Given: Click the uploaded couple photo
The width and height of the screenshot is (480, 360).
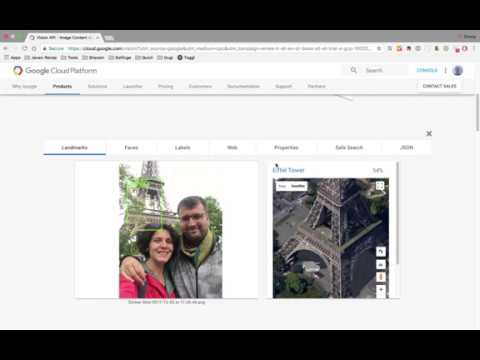Looking at the screenshot, I should click(x=171, y=229).
